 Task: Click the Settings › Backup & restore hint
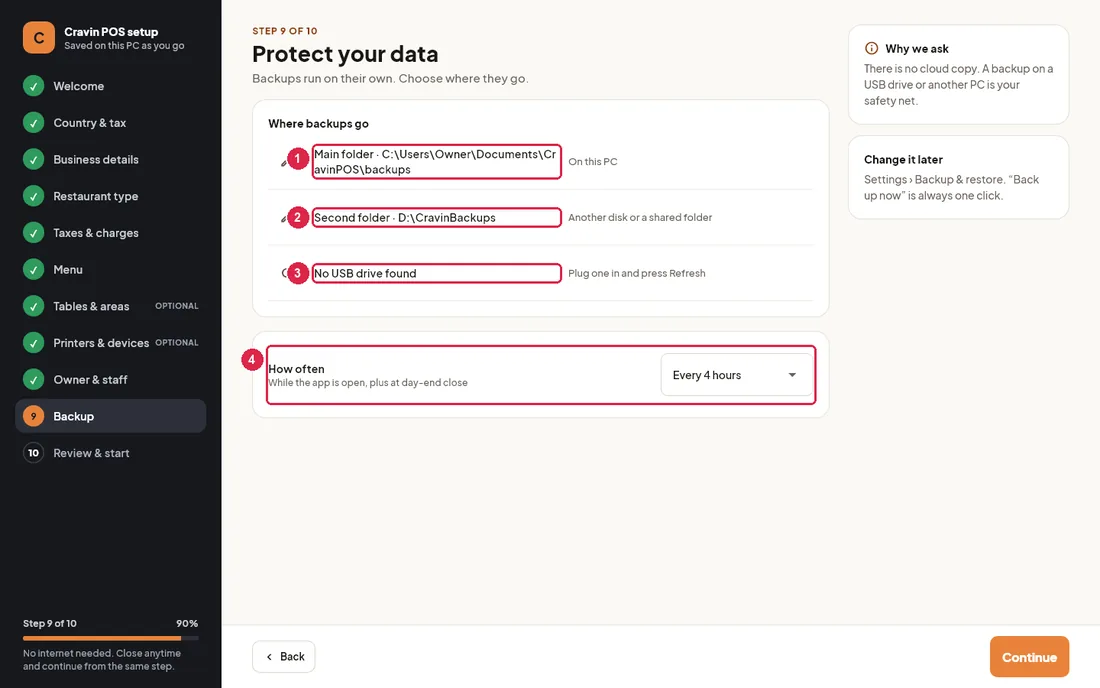pos(951,187)
